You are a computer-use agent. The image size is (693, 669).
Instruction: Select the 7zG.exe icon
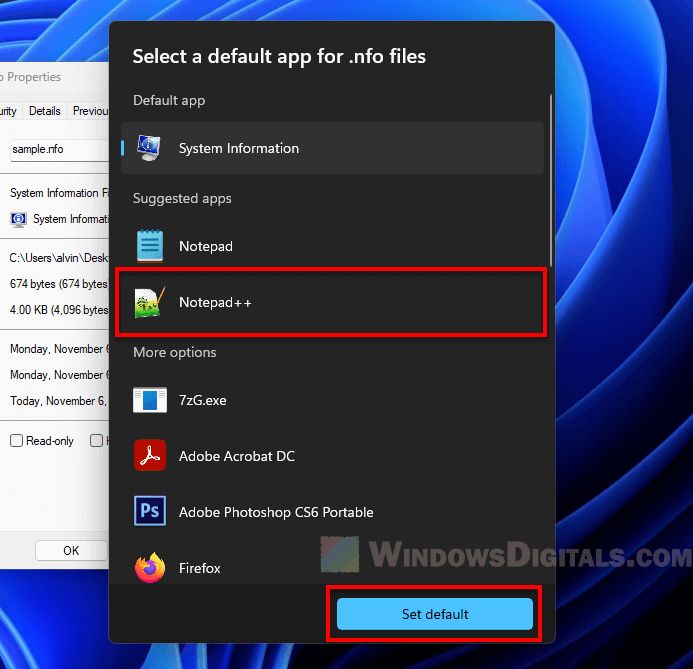coord(150,400)
